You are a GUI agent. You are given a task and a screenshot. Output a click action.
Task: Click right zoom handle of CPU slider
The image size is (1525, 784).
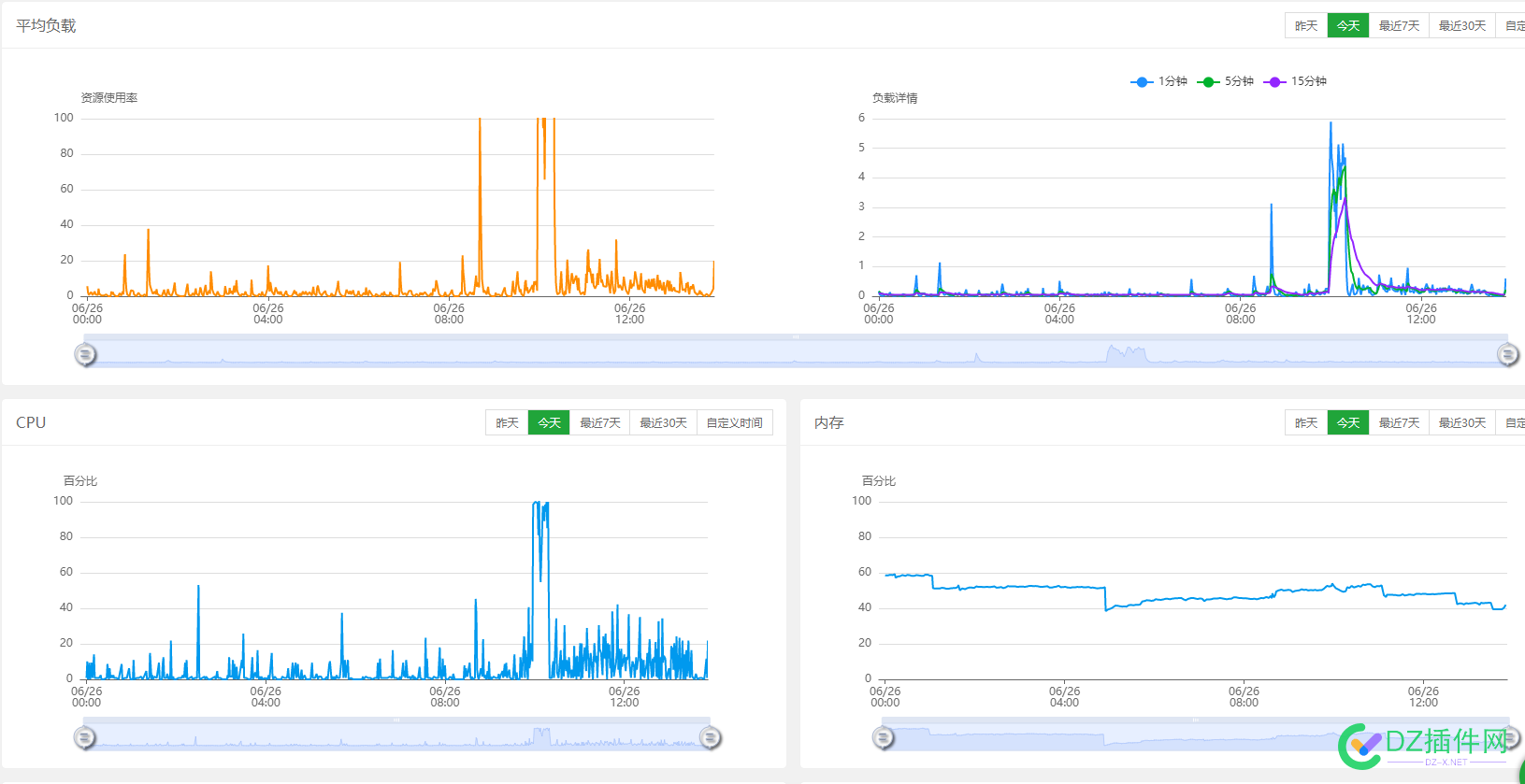click(711, 738)
